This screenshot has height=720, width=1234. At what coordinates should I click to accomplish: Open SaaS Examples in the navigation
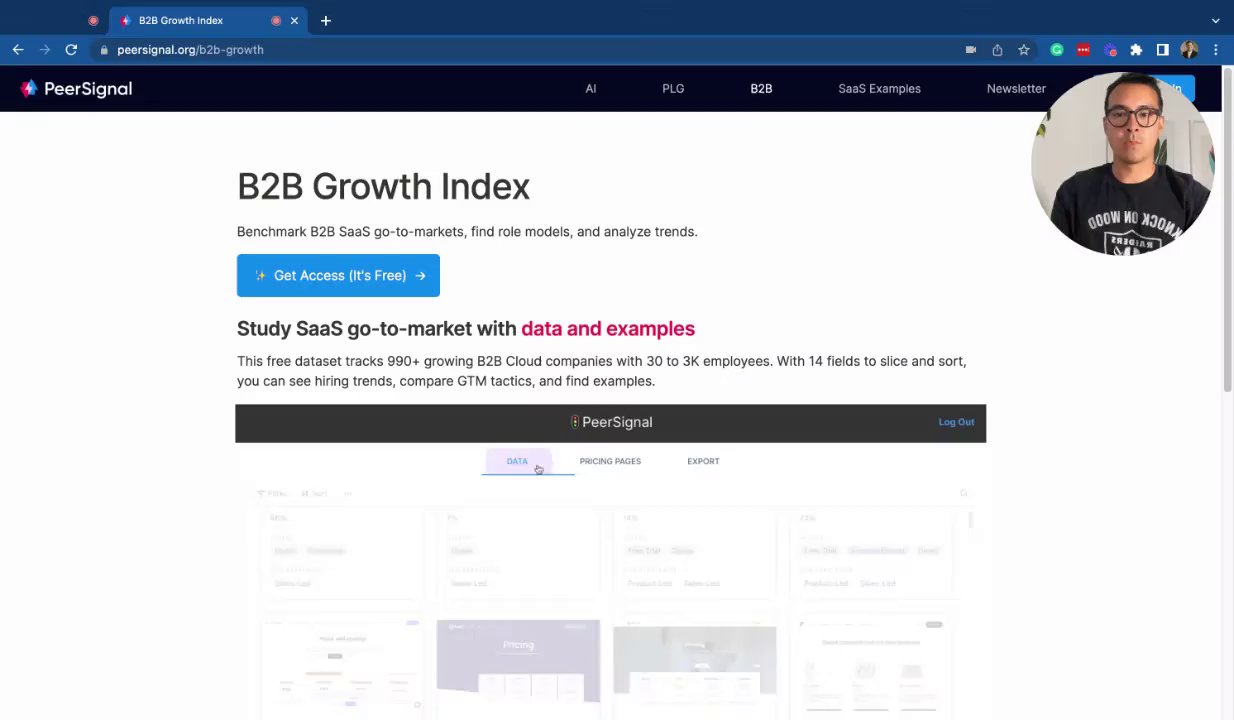coord(879,89)
